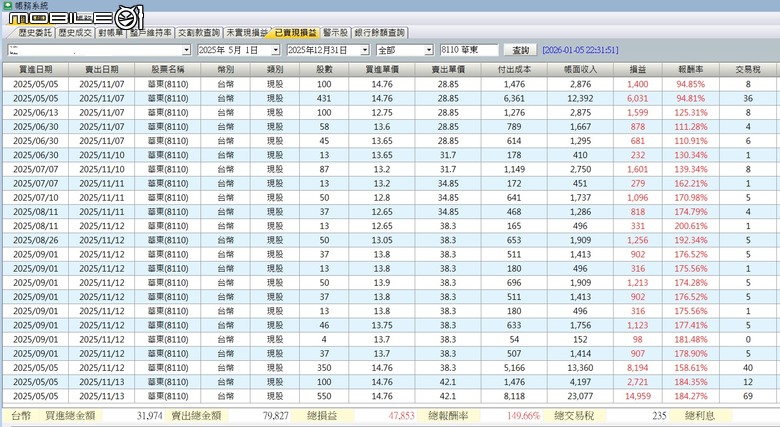Screen dimensions: 780x427
Task: Sort by the 報酬率 column header
Action: pos(691,70)
